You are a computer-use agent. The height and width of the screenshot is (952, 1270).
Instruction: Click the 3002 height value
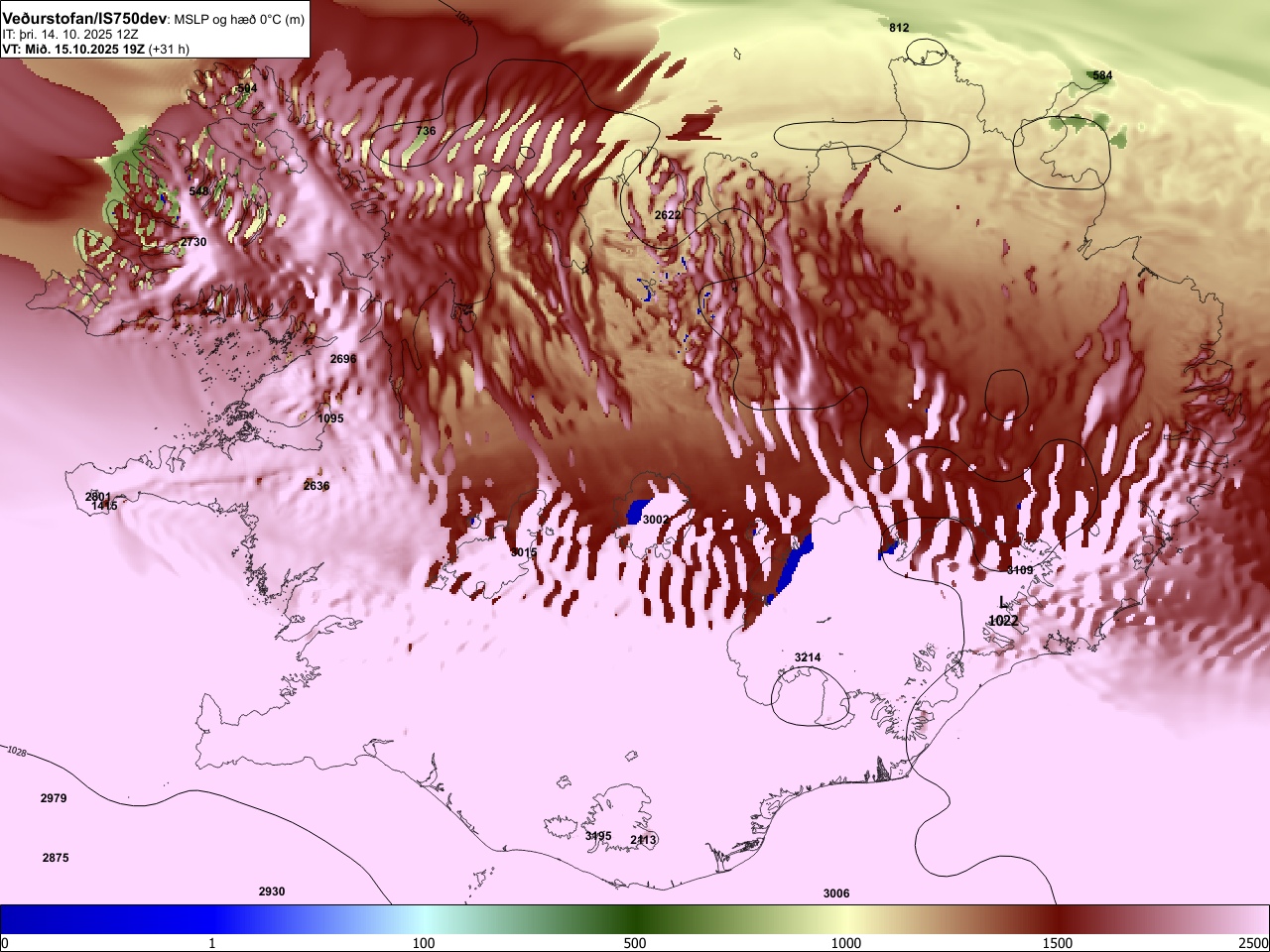pos(656,520)
